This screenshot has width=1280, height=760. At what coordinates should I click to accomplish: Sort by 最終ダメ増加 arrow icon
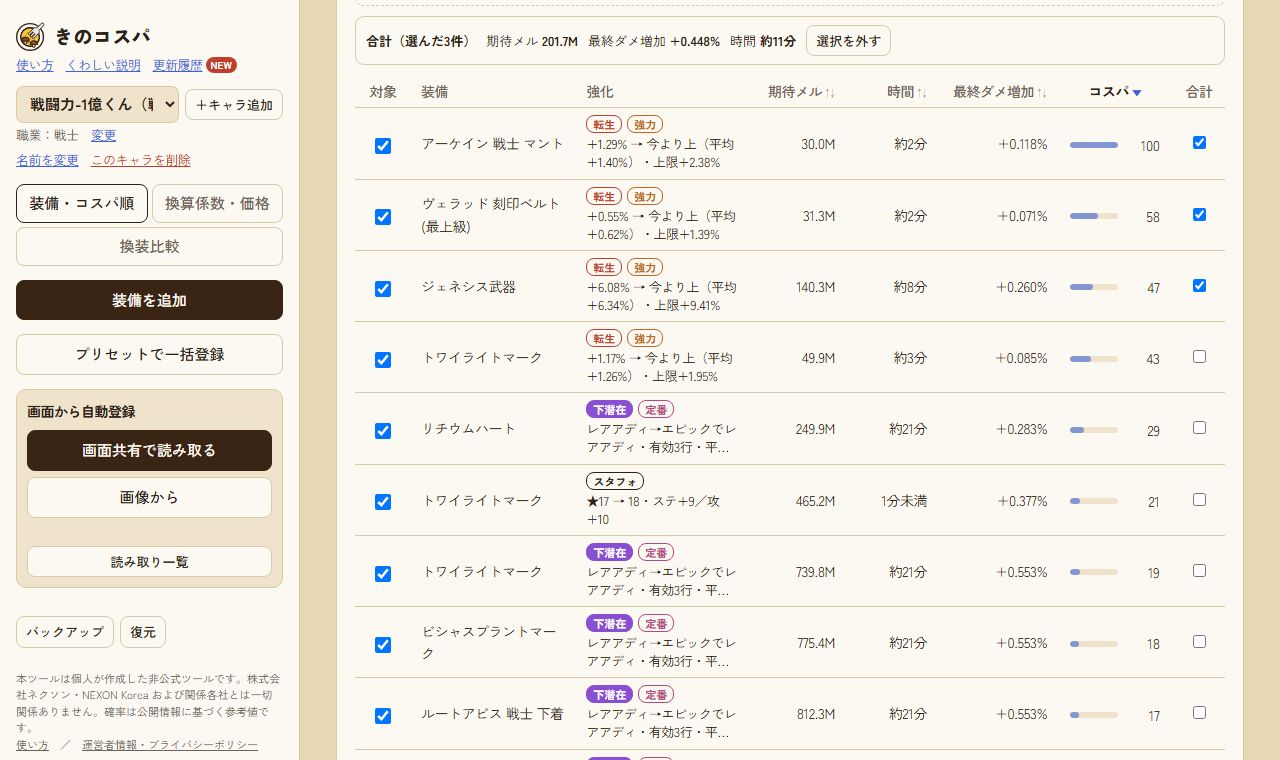pyautogui.click(x=1042, y=93)
